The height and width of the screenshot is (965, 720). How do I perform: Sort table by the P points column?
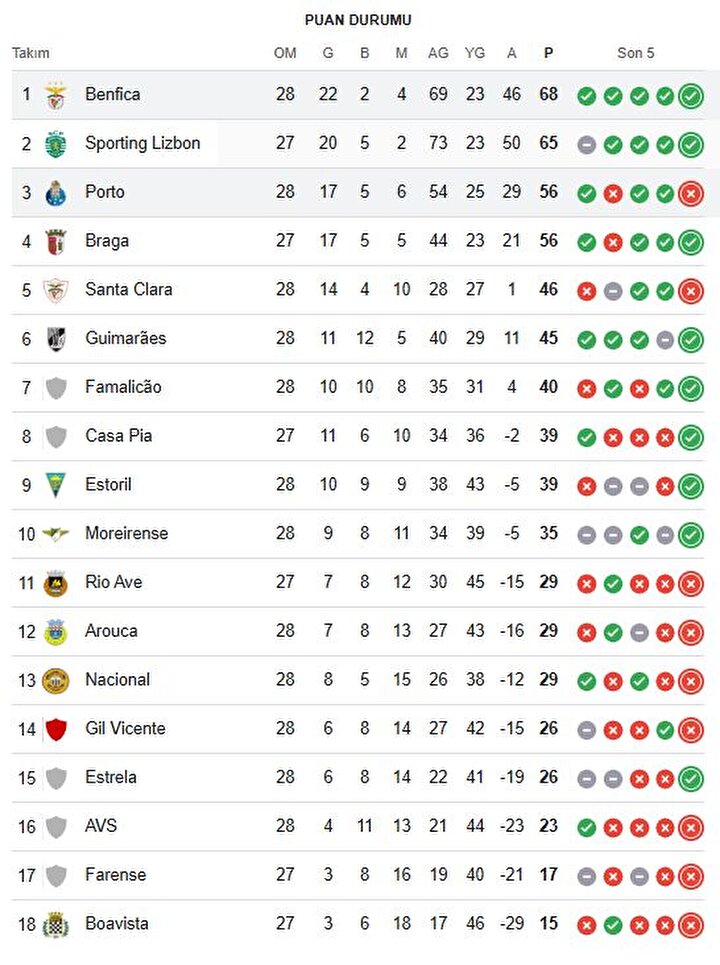click(548, 54)
